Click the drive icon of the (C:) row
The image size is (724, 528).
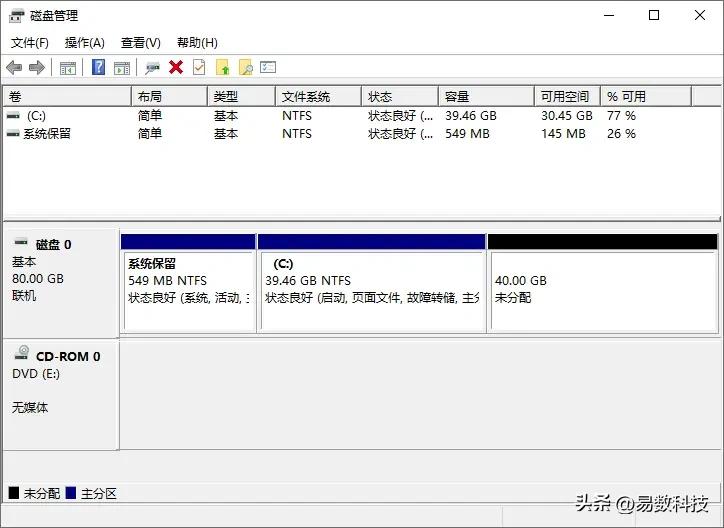point(13,115)
